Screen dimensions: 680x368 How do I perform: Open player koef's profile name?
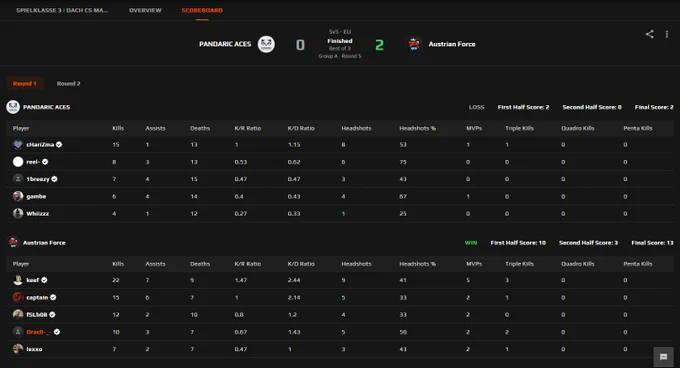[33, 280]
